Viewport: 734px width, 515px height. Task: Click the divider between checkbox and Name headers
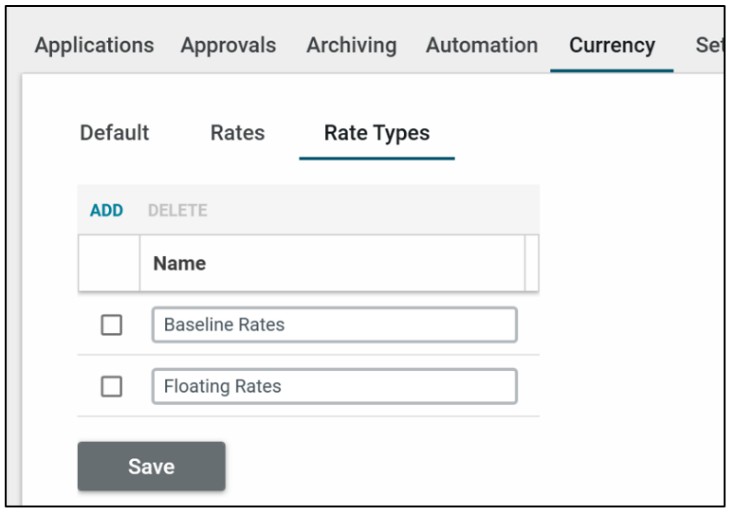point(139,264)
